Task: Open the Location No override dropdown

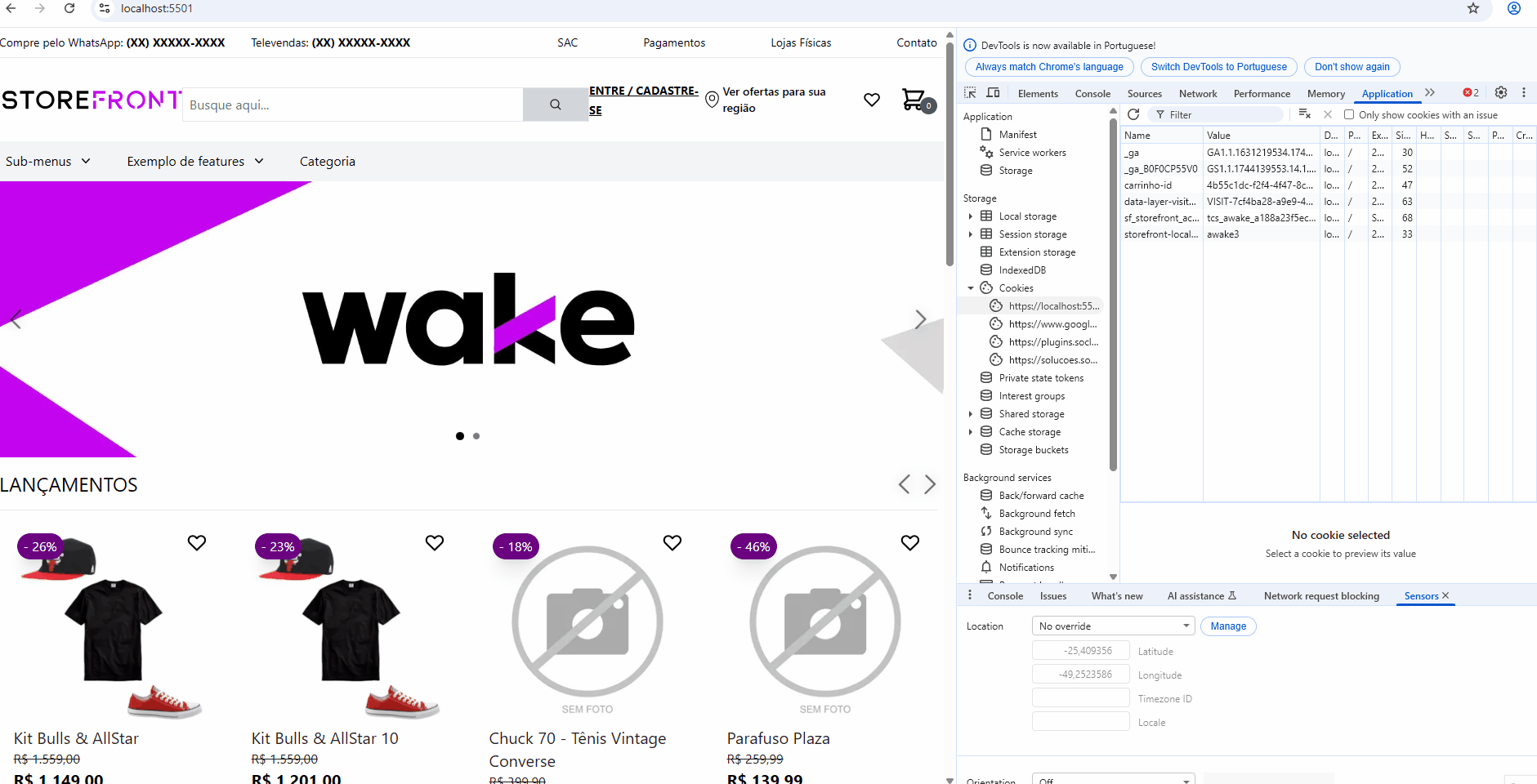Action: [x=1114, y=626]
